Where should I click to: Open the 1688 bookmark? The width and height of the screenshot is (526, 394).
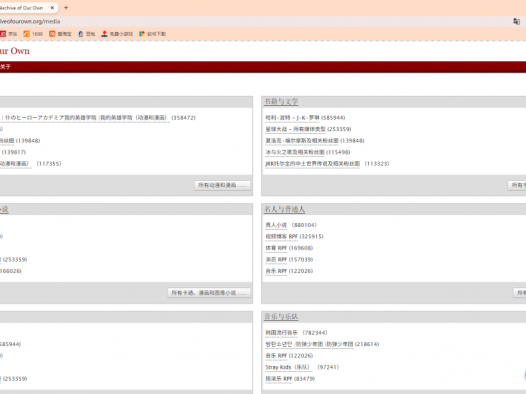point(33,34)
